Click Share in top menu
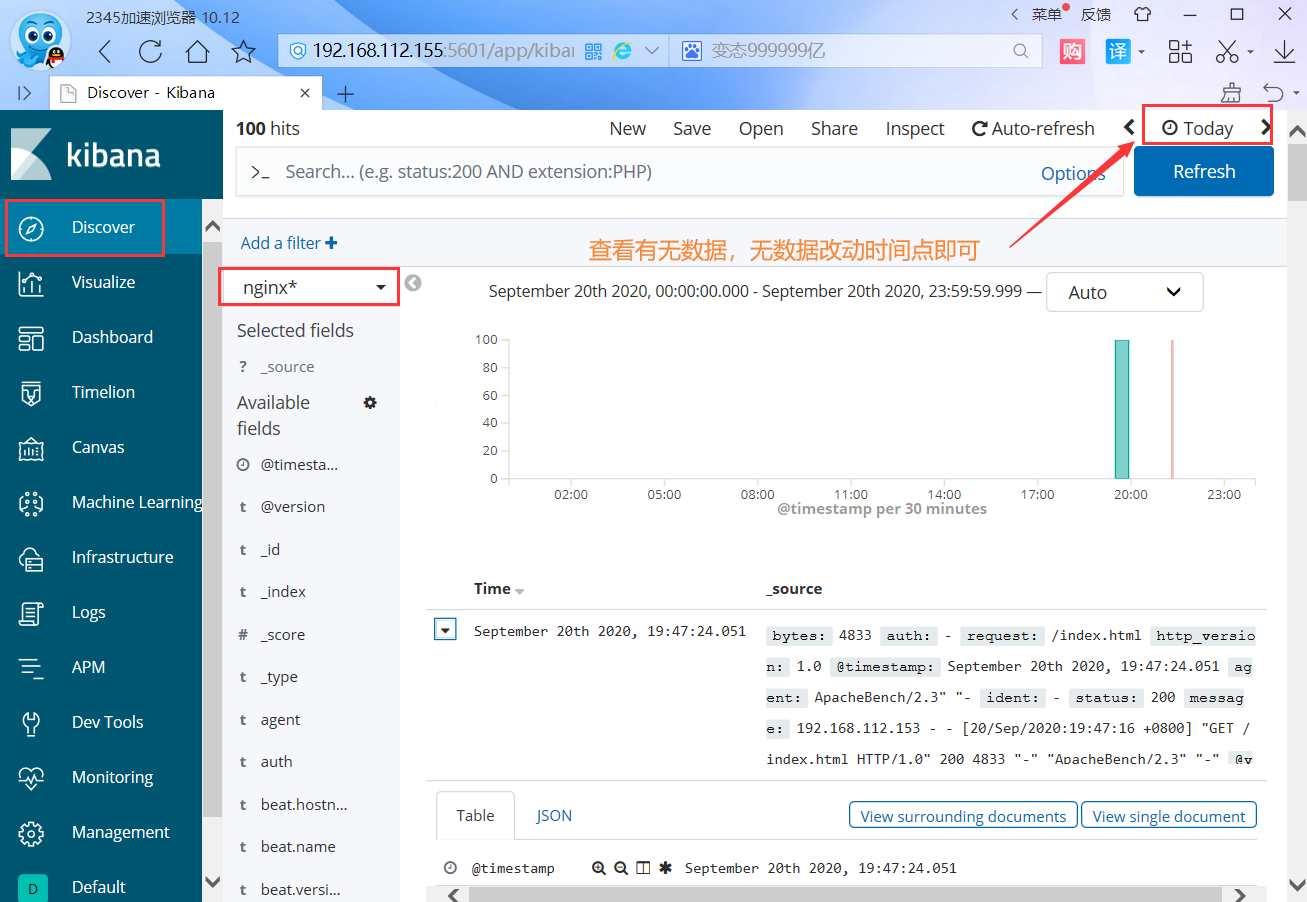This screenshot has width=1307, height=902. point(834,128)
